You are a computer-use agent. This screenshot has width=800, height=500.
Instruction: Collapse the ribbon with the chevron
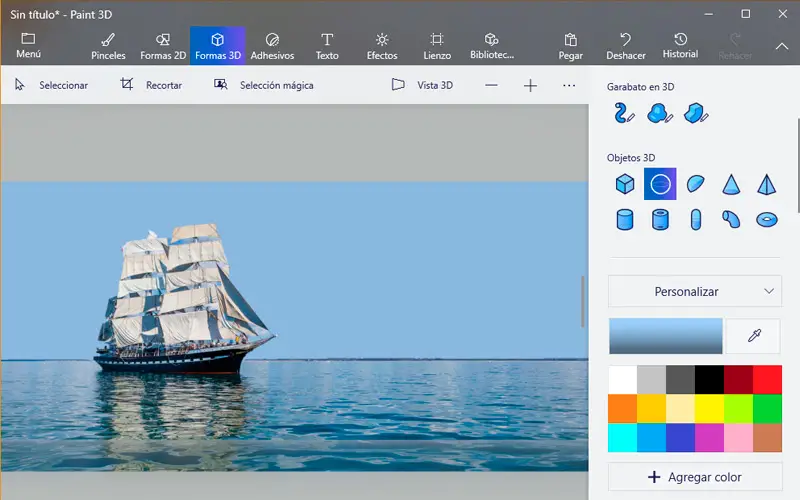coord(782,46)
